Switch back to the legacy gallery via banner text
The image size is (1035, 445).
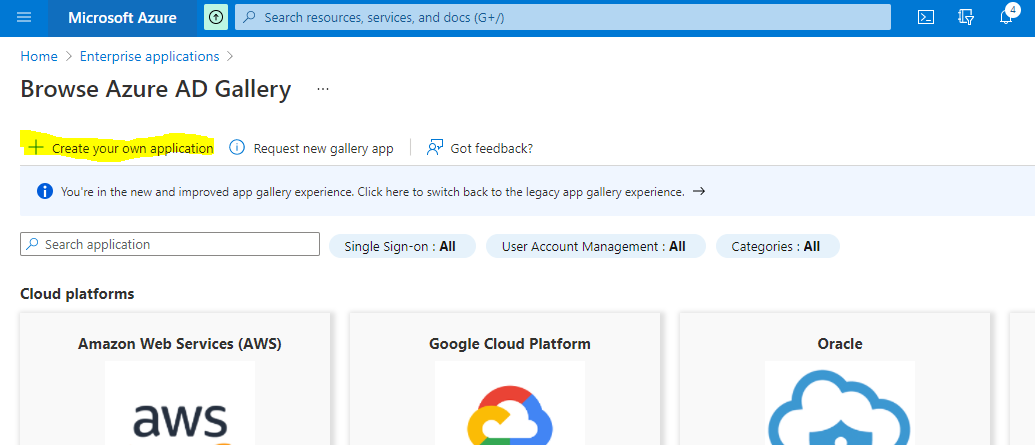(373, 192)
